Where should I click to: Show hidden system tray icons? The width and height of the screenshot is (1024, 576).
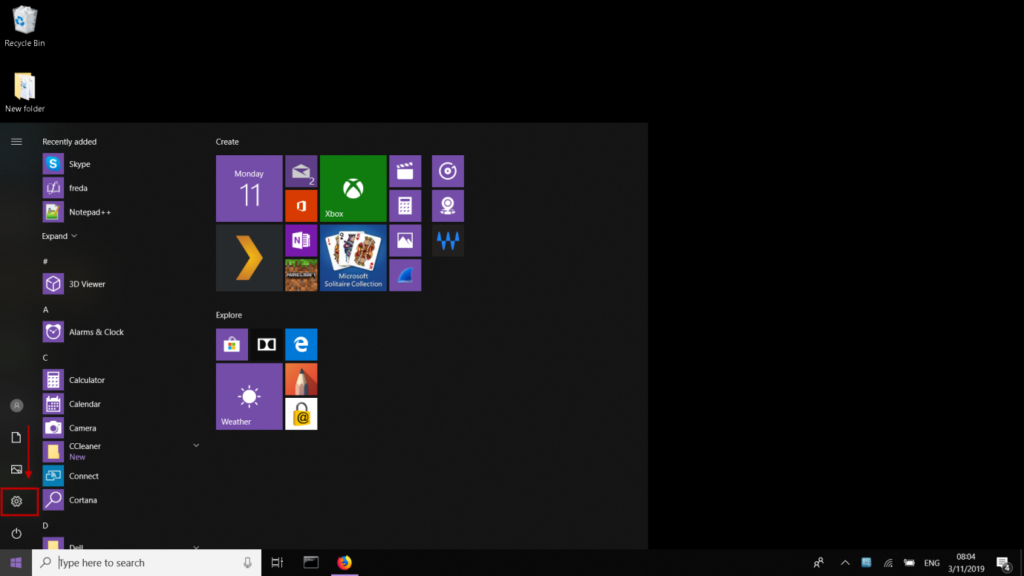(845, 562)
